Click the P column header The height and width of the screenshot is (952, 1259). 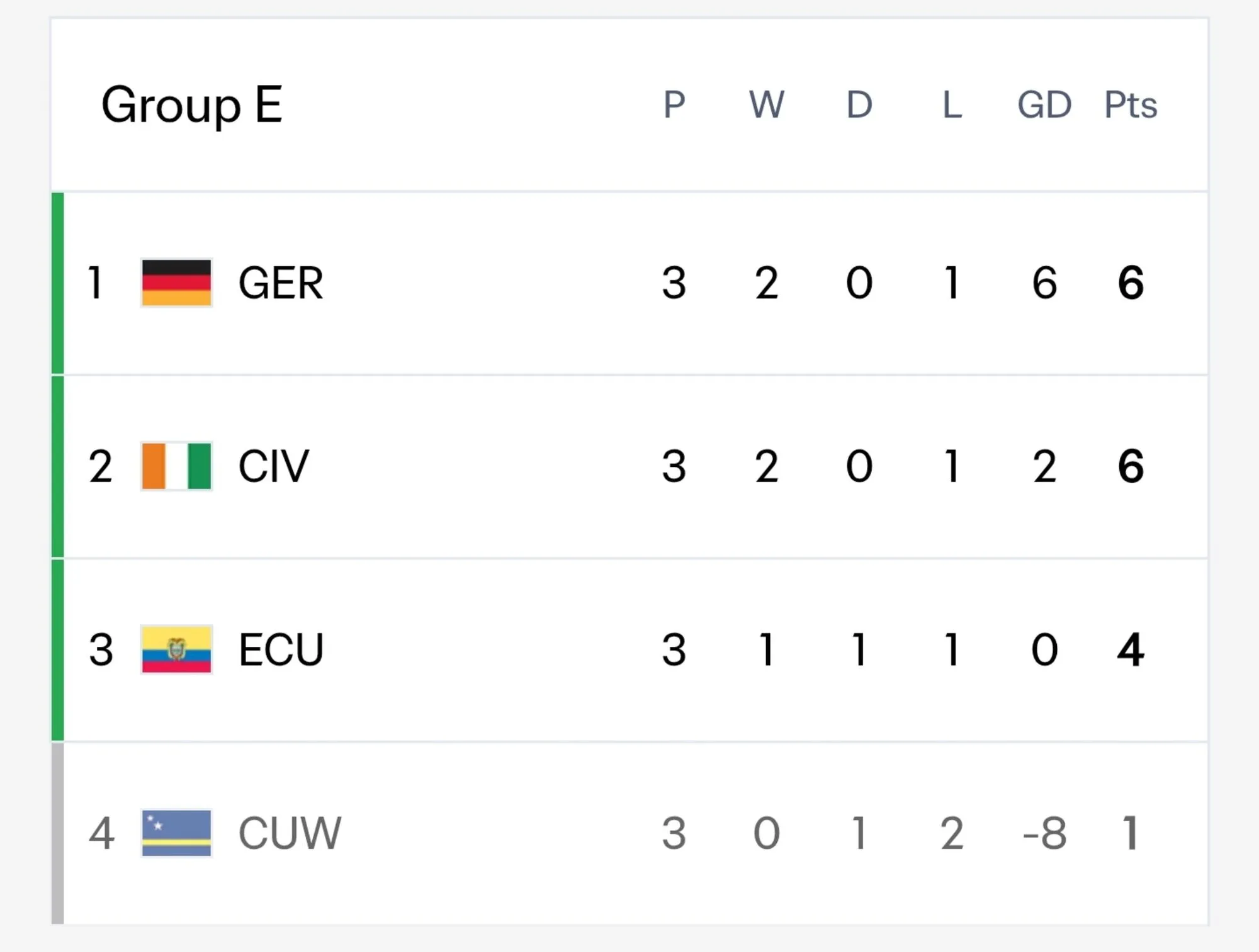(x=674, y=104)
